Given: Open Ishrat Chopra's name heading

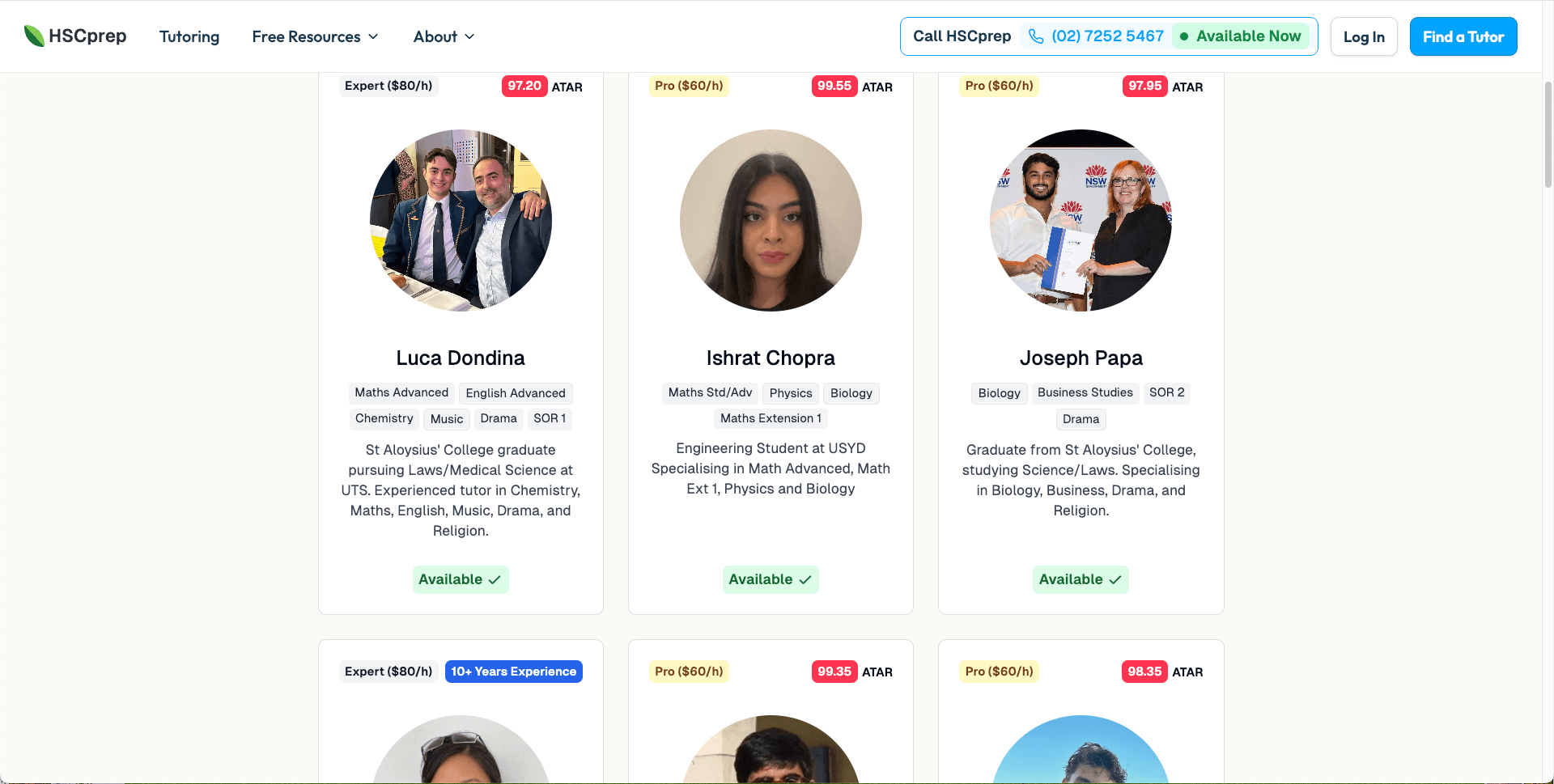Looking at the screenshot, I should click(771, 358).
